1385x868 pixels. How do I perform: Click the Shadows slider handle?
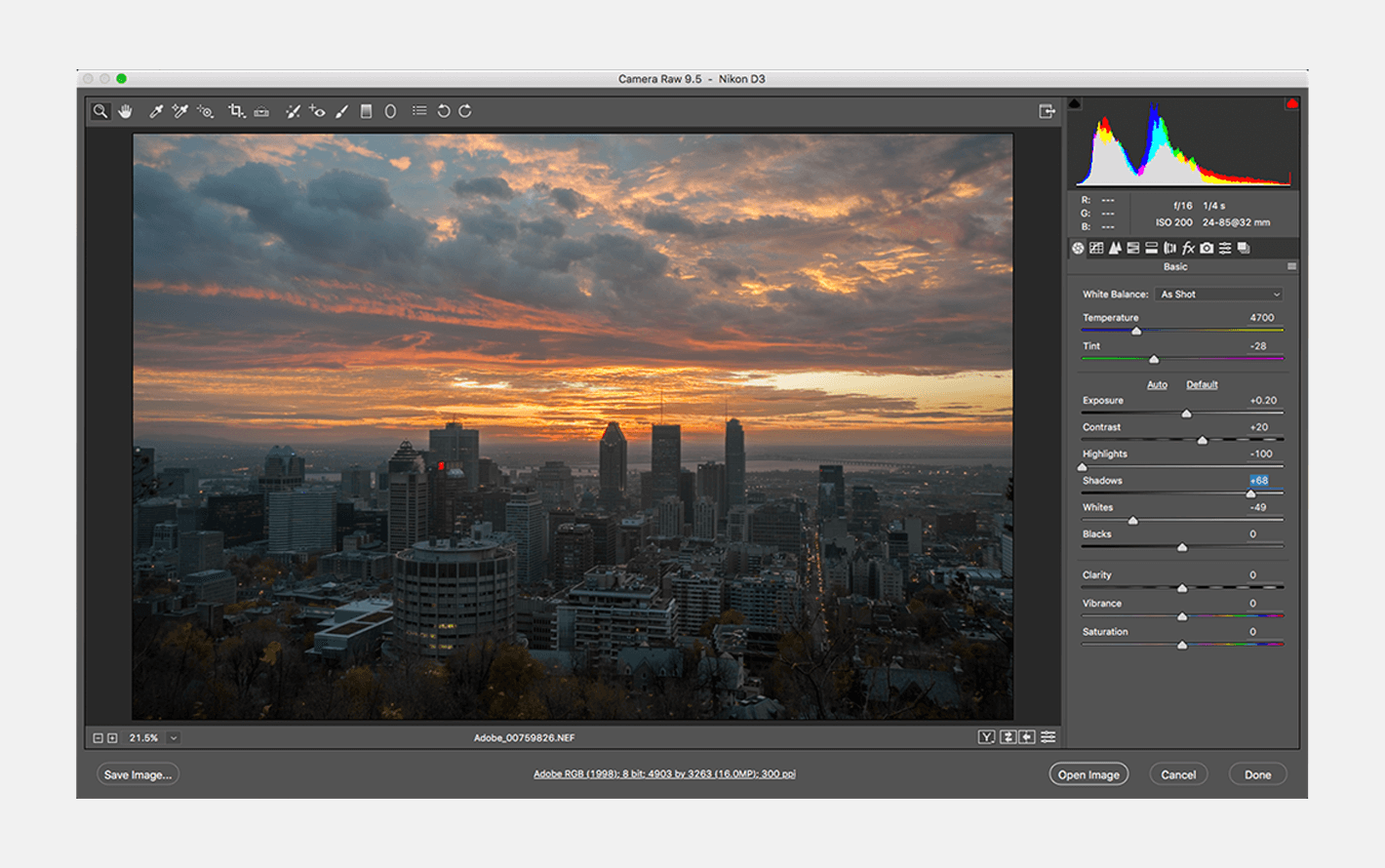(x=1250, y=494)
